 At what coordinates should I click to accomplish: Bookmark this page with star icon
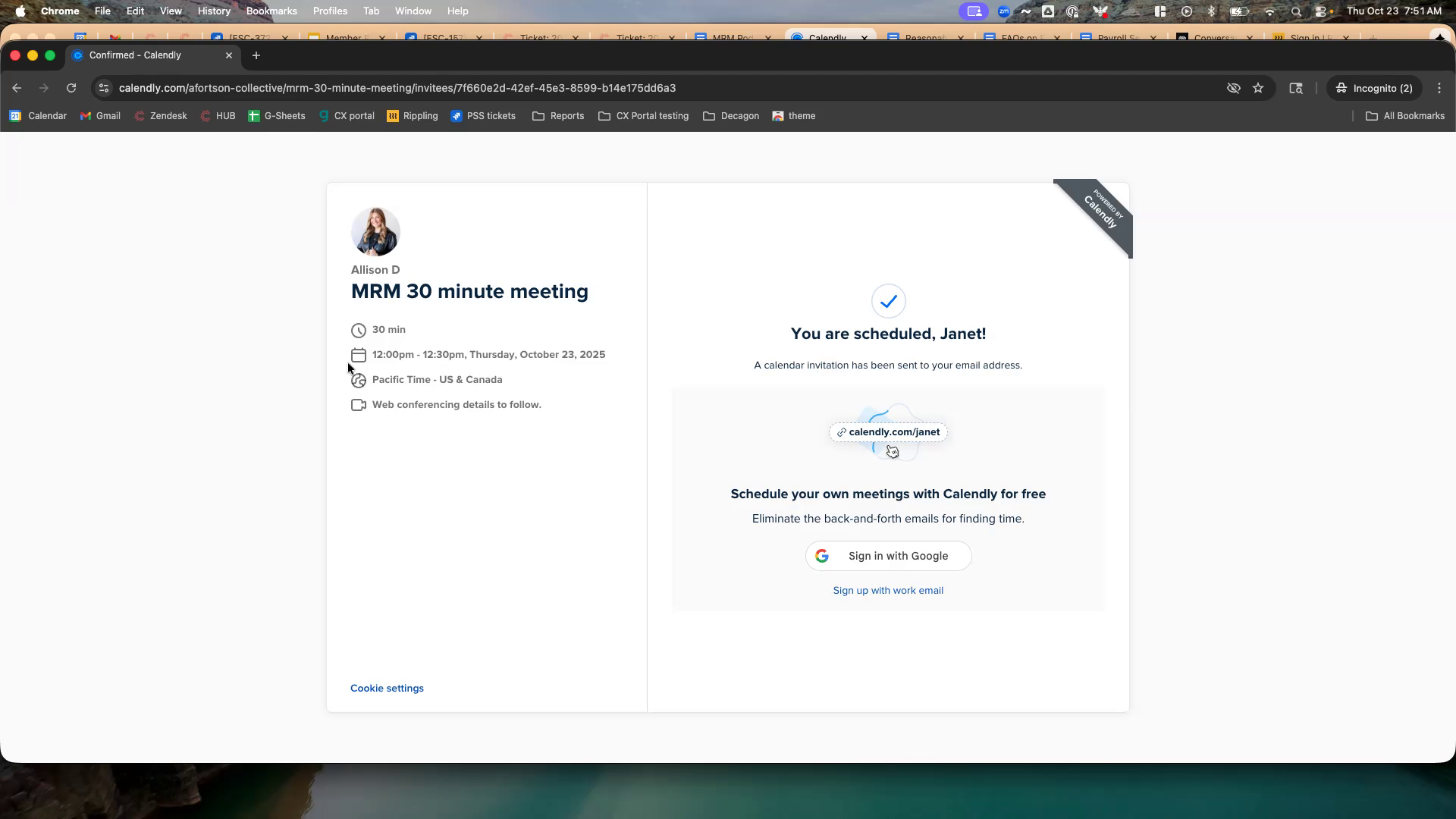click(x=1258, y=88)
